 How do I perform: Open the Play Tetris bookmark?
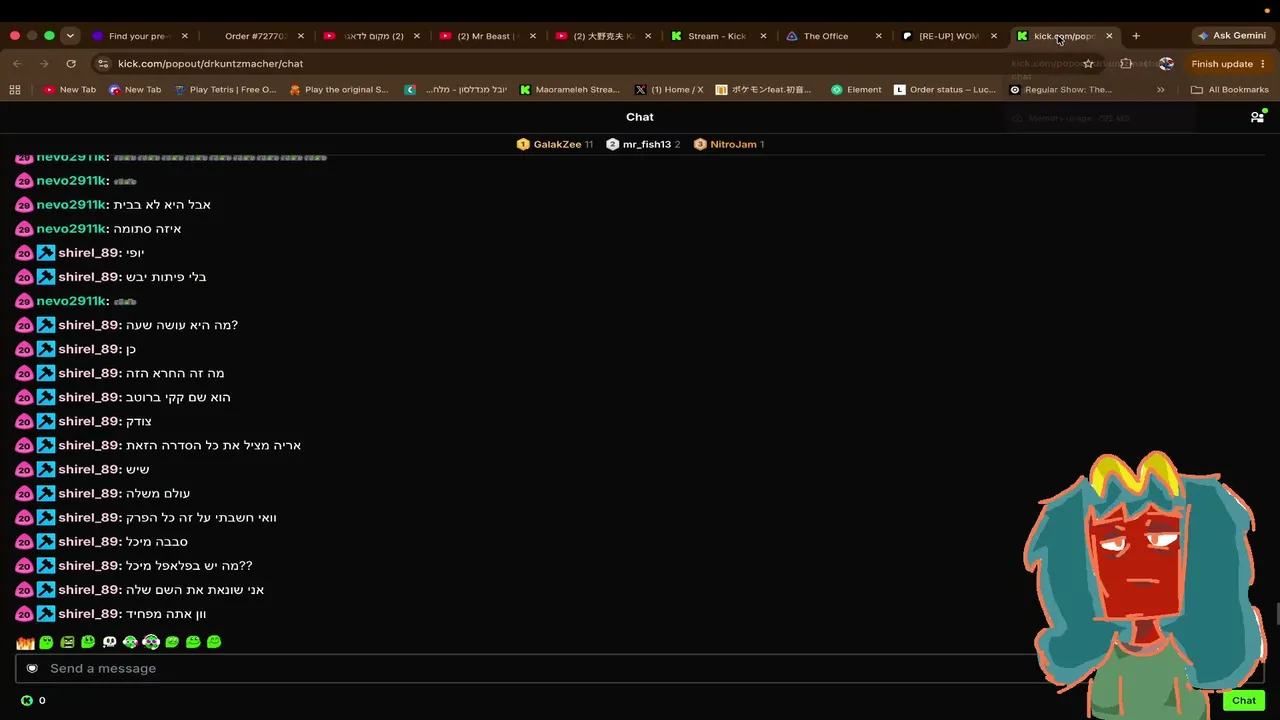[x=225, y=89]
